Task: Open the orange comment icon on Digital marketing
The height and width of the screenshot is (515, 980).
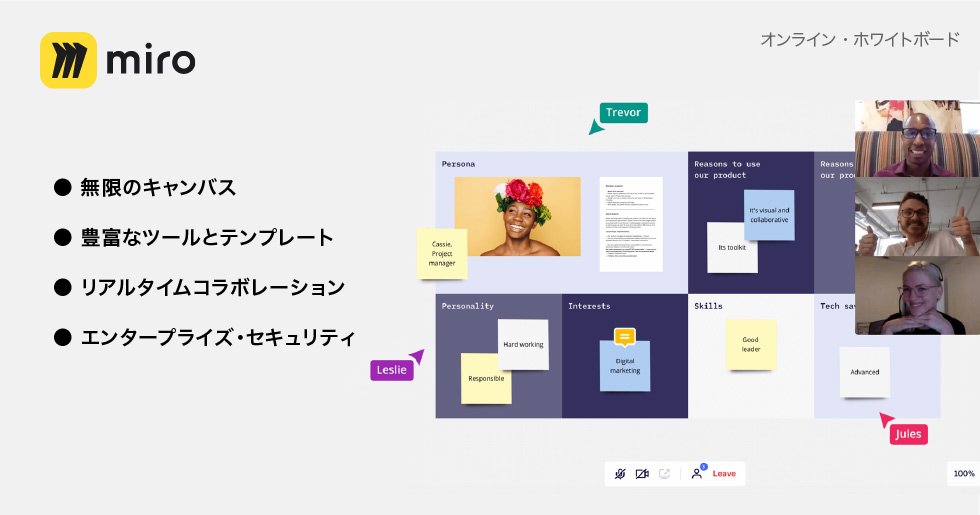Action: (624, 337)
